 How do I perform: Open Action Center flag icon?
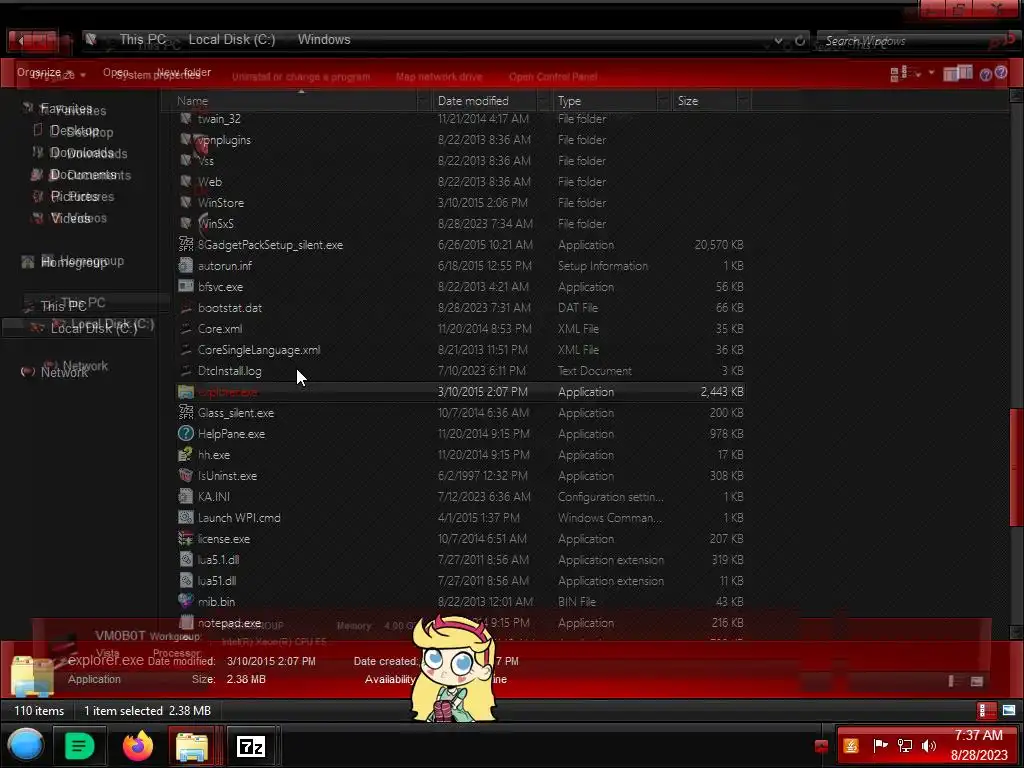[880, 745]
